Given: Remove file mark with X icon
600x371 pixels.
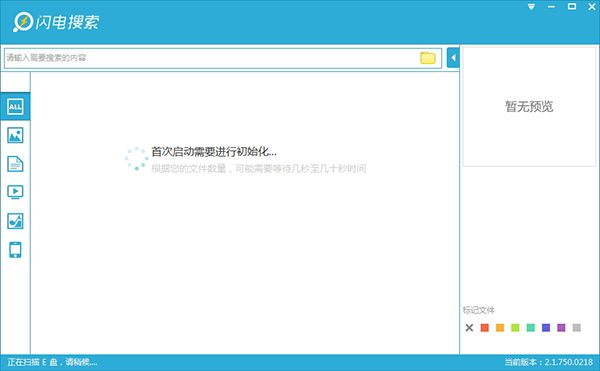Looking at the screenshot, I should pos(470,328).
